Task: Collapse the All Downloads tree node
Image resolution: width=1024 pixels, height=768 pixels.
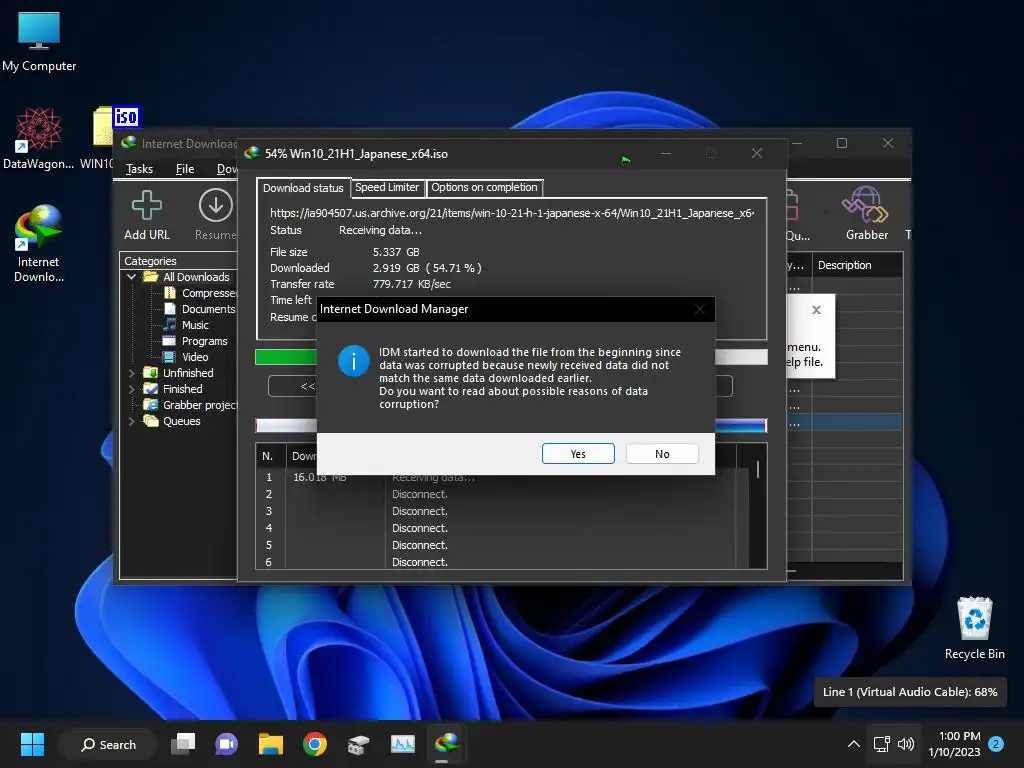Action: pos(131,277)
